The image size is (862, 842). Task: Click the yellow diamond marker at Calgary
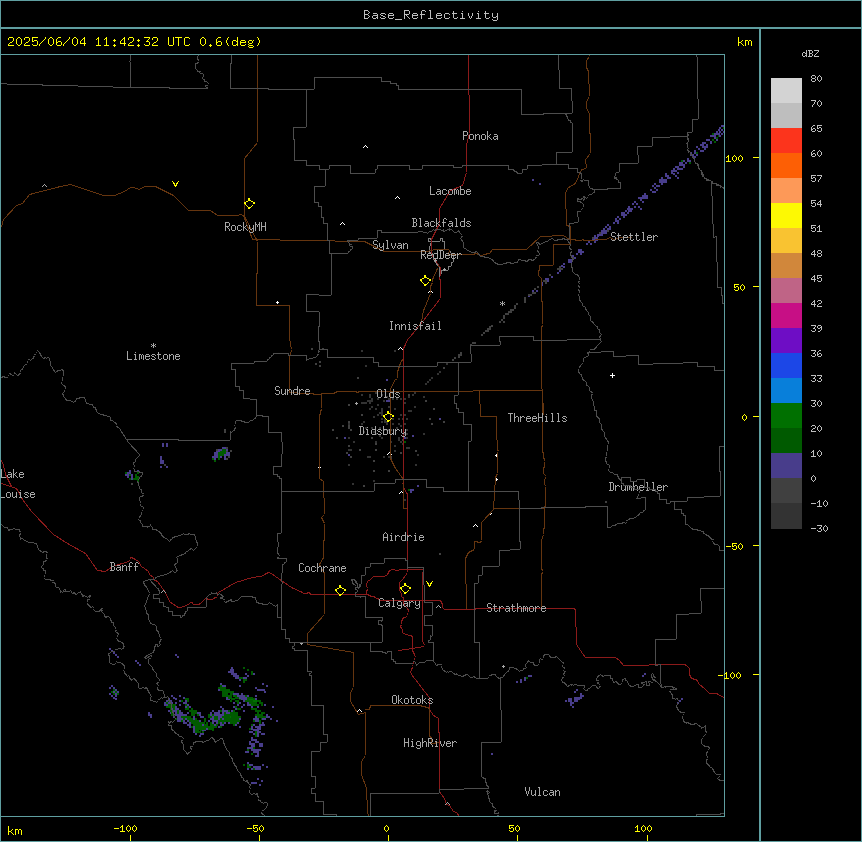pyautogui.click(x=405, y=589)
